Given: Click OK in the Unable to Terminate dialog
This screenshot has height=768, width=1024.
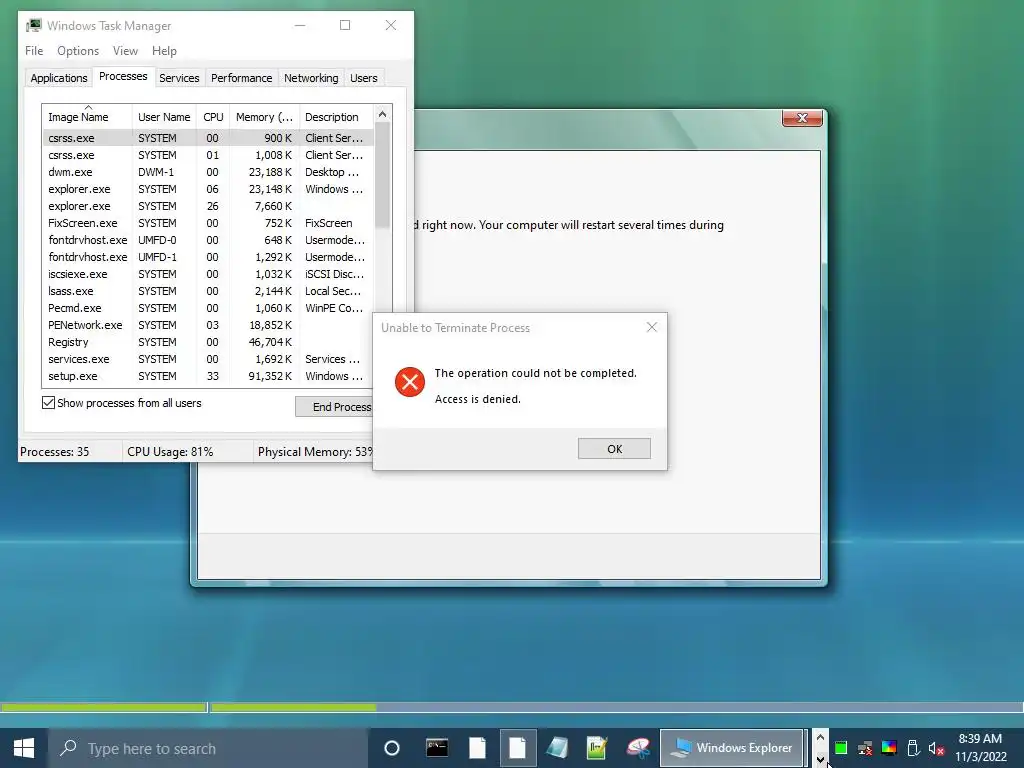Looking at the screenshot, I should coord(614,449).
